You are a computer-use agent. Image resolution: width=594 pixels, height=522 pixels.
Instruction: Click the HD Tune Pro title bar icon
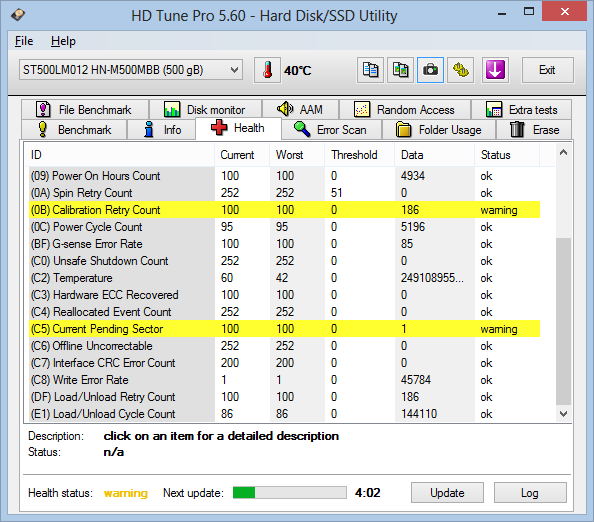click(18, 15)
